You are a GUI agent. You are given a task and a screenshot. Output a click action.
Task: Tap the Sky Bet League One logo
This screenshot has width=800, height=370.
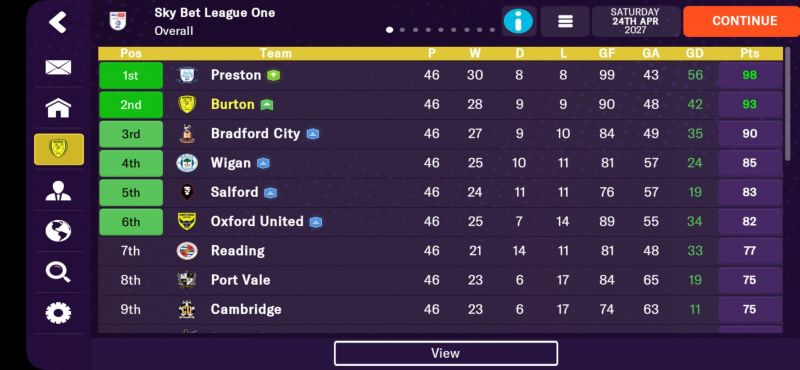click(117, 21)
